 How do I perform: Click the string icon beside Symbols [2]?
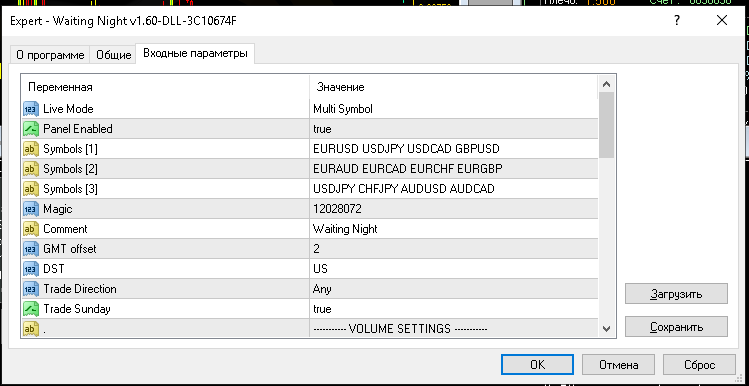coord(31,169)
